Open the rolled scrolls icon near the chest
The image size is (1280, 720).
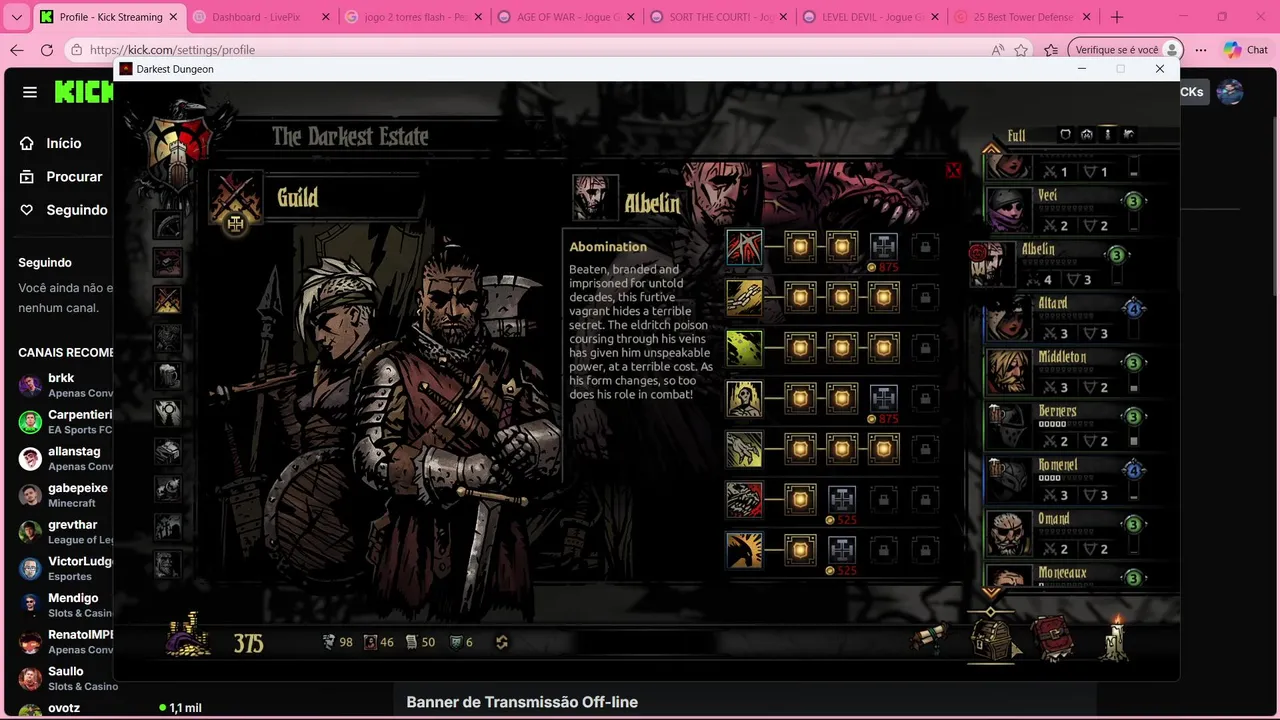(929, 639)
